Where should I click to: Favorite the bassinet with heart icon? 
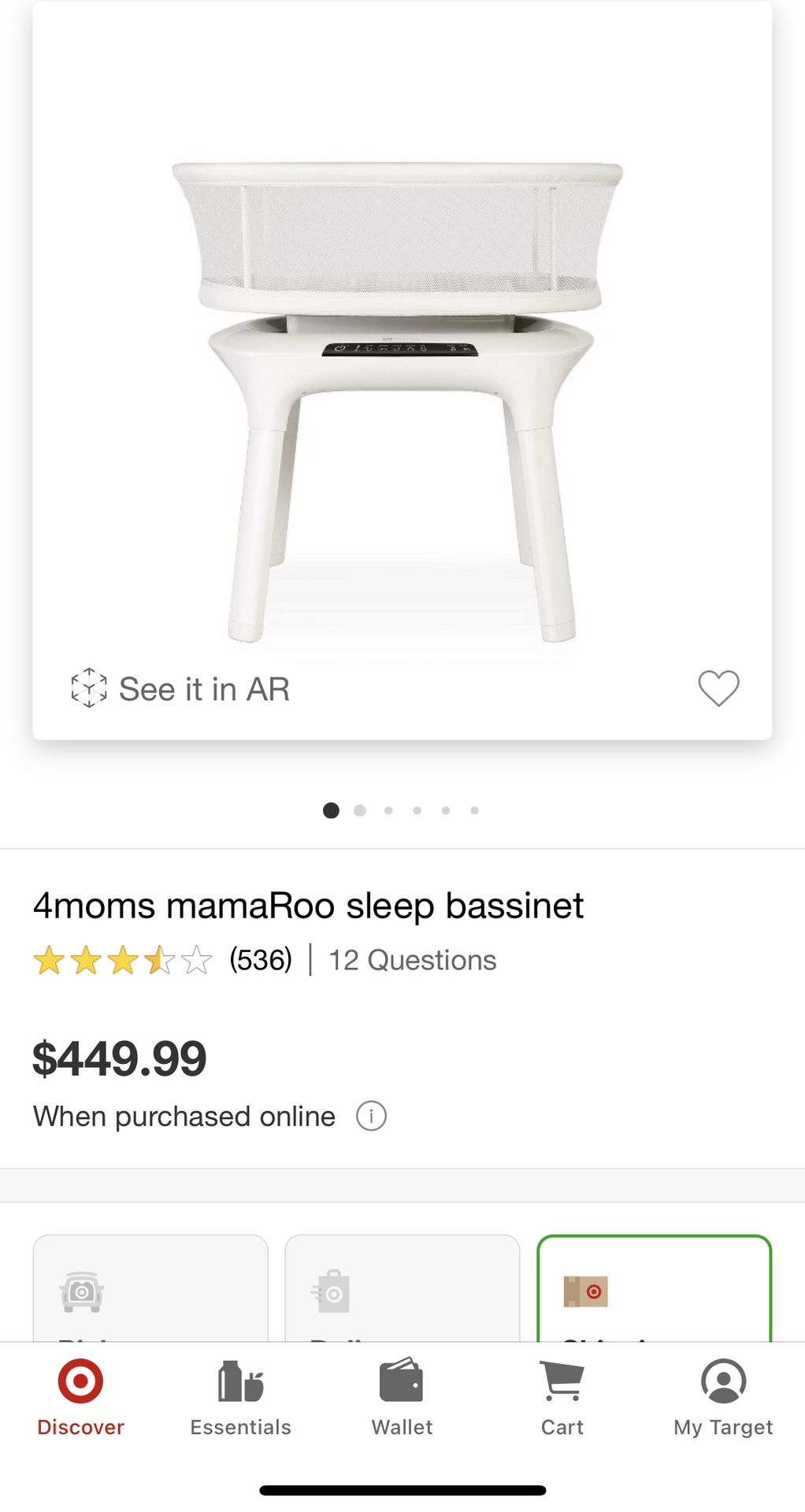(718, 688)
